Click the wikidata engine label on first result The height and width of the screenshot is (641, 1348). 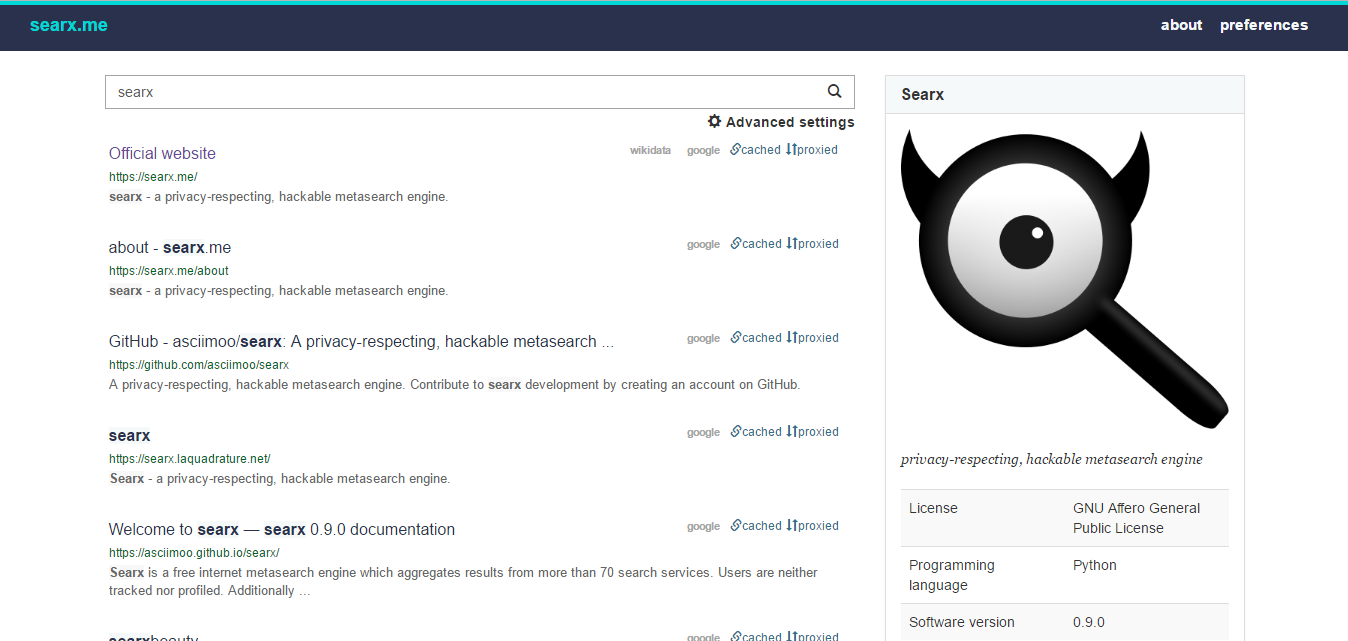(x=650, y=151)
